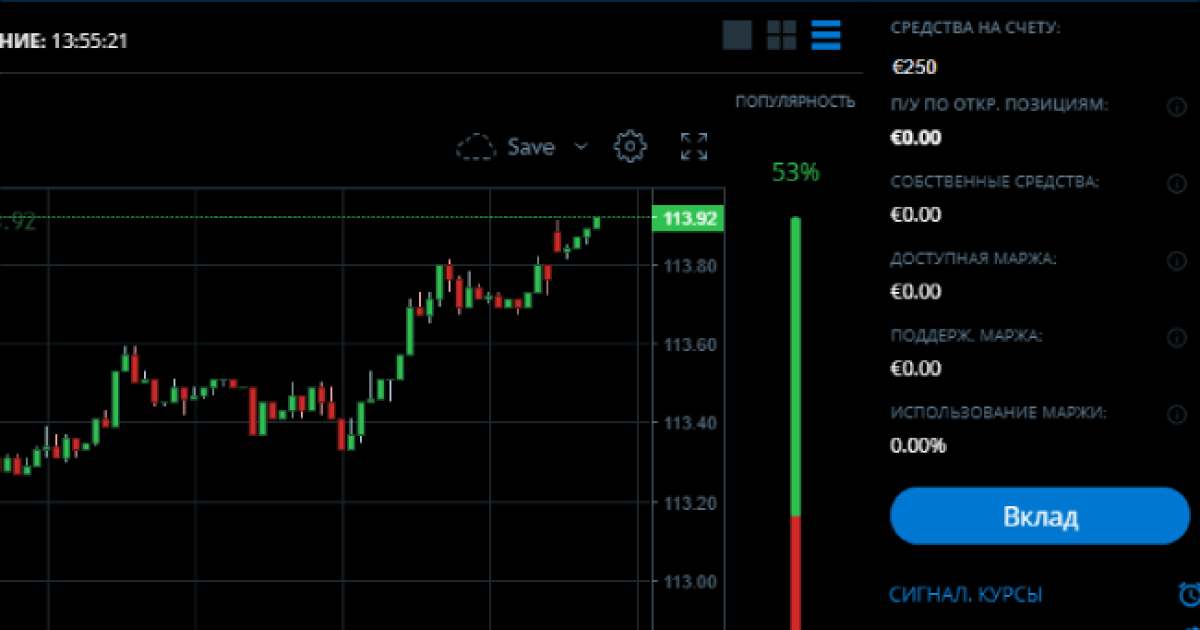1200x630 pixels.
Task: Show info for Поддерж. маржа
Action: click(1176, 338)
